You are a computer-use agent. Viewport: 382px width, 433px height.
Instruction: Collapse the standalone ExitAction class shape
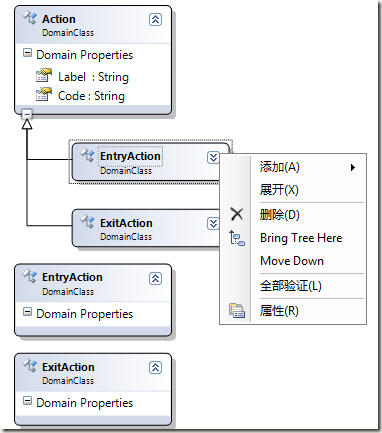155,367
